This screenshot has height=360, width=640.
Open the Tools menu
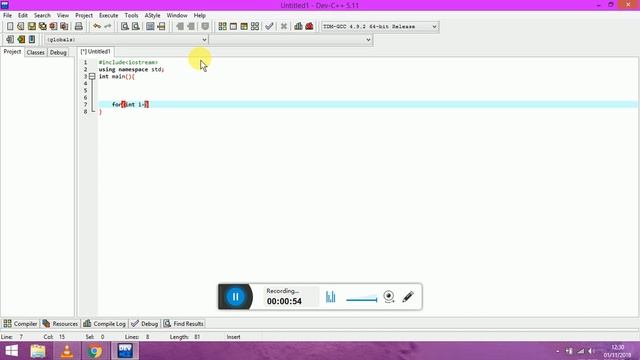pos(131,15)
